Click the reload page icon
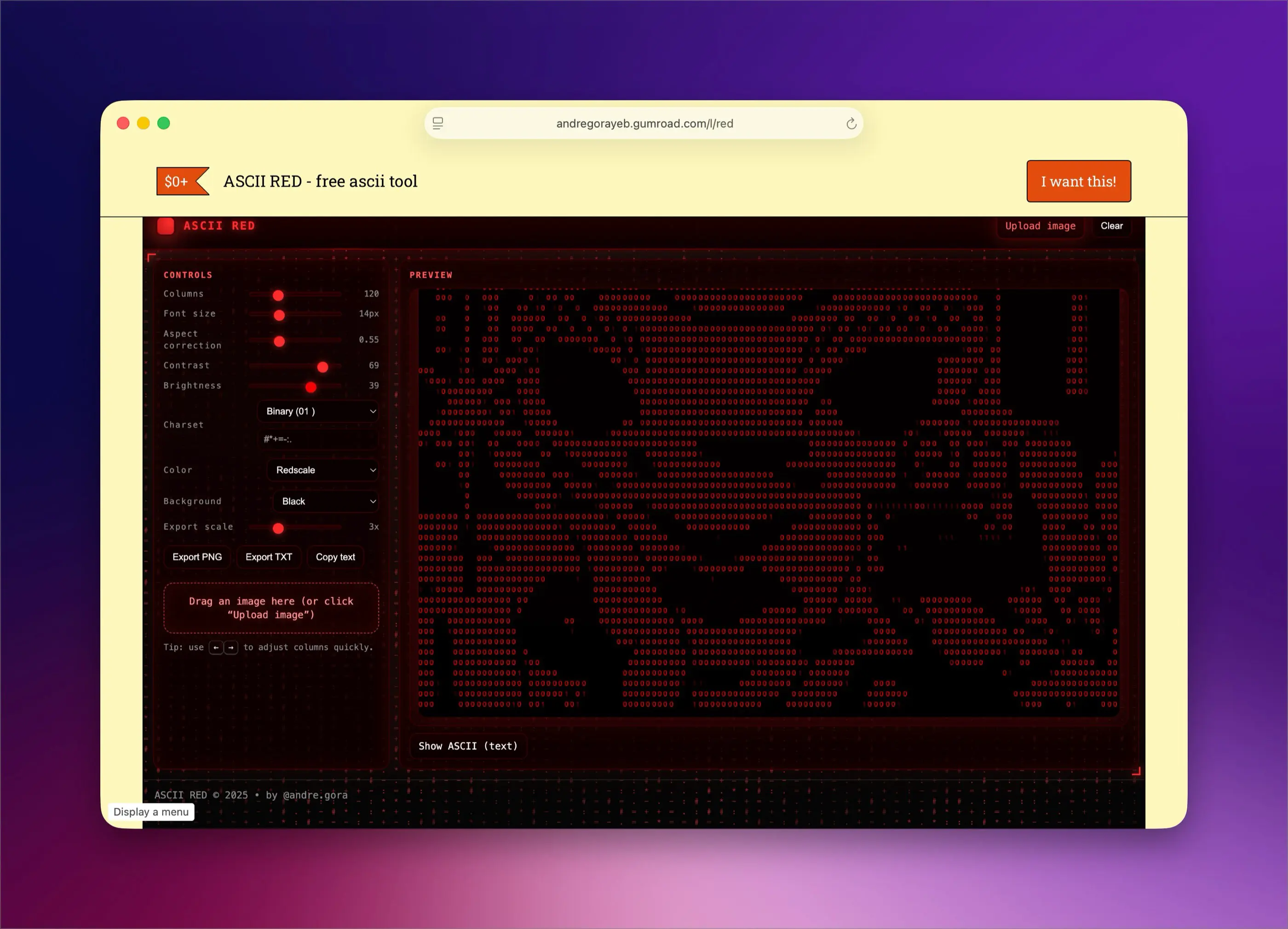 click(851, 123)
